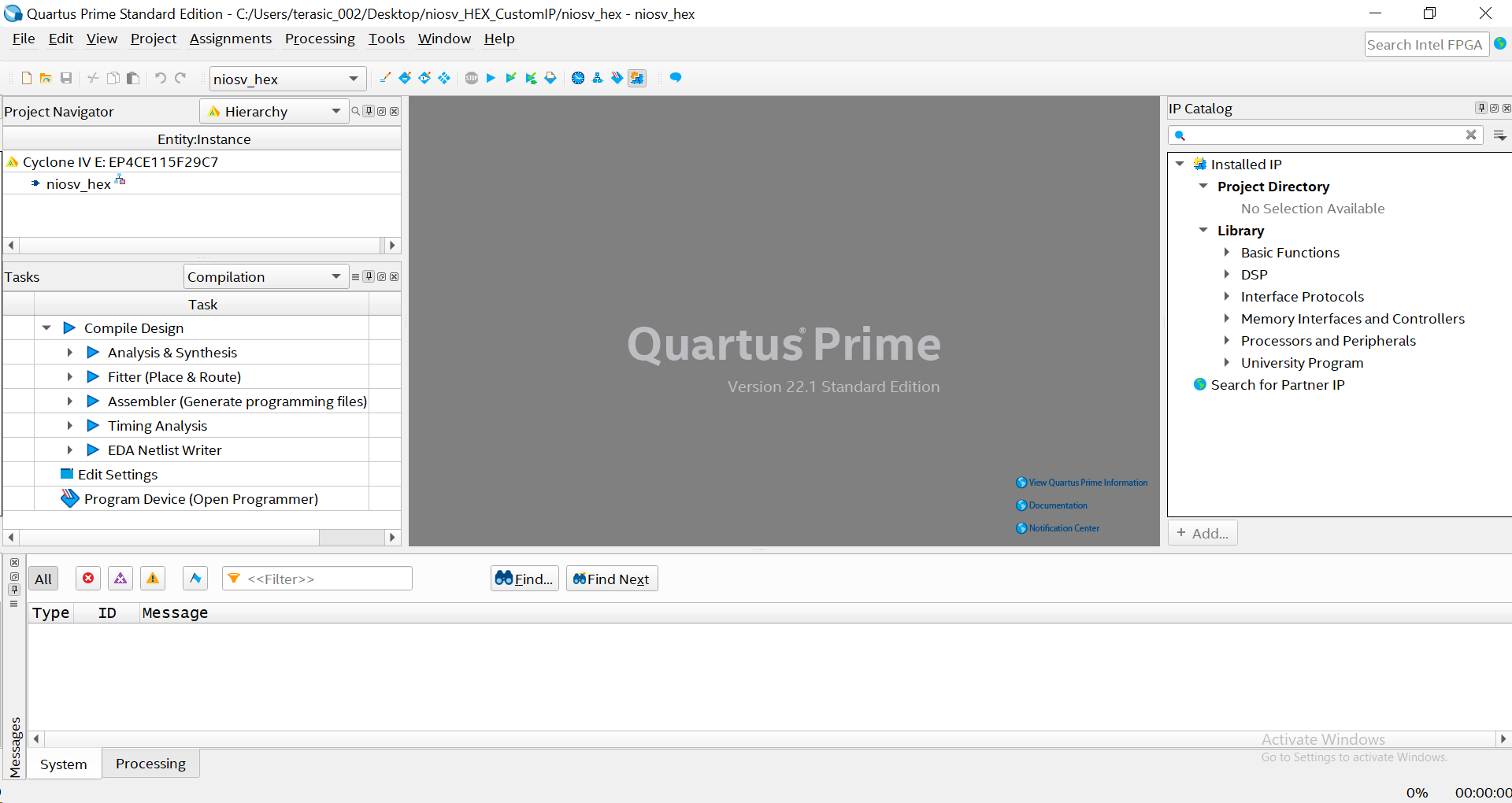Click the Redo arrow icon
1512x803 pixels.
(x=180, y=78)
